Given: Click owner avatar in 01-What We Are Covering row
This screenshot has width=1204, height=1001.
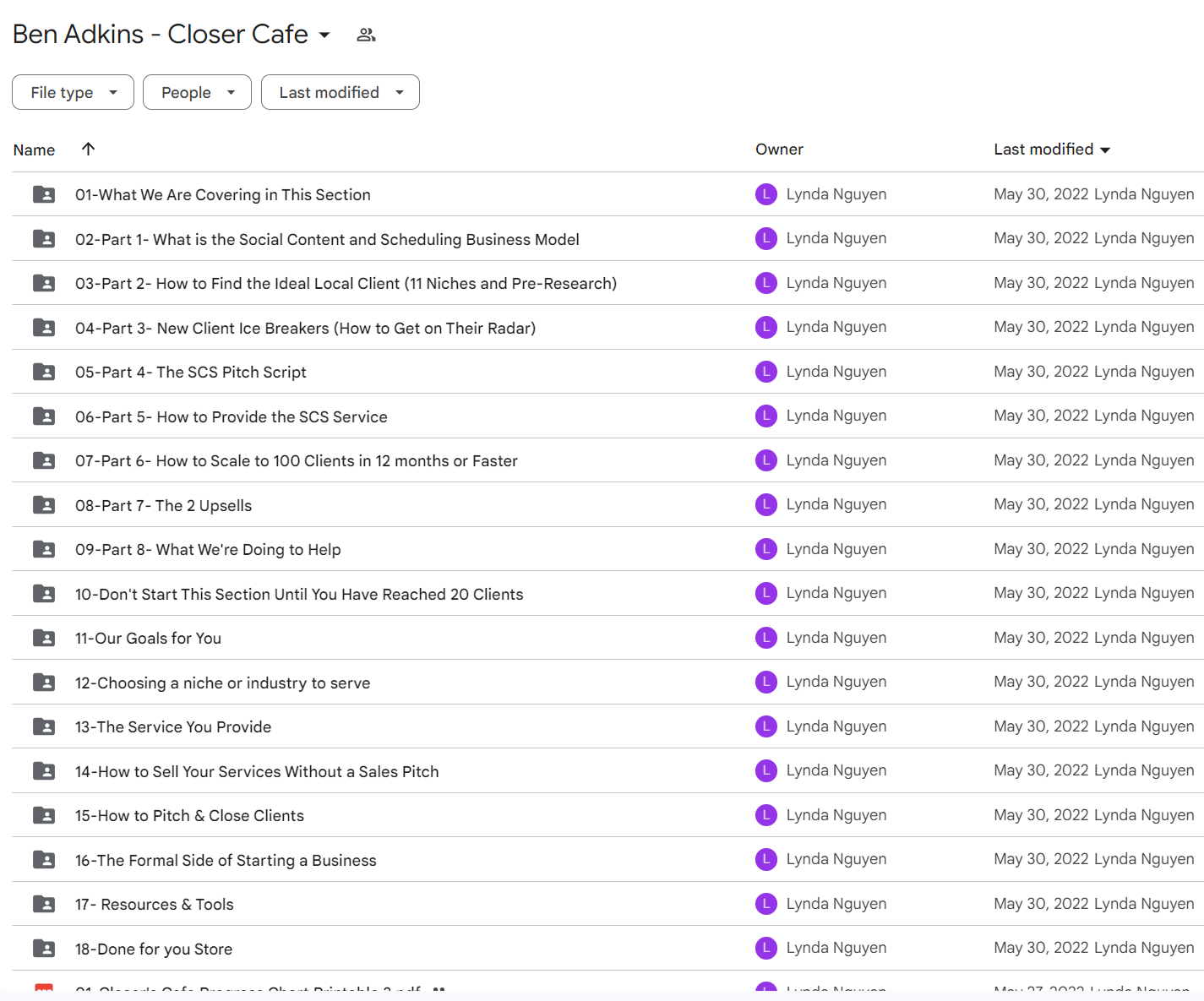Looking at the screenshot, I should click(766, 194).
